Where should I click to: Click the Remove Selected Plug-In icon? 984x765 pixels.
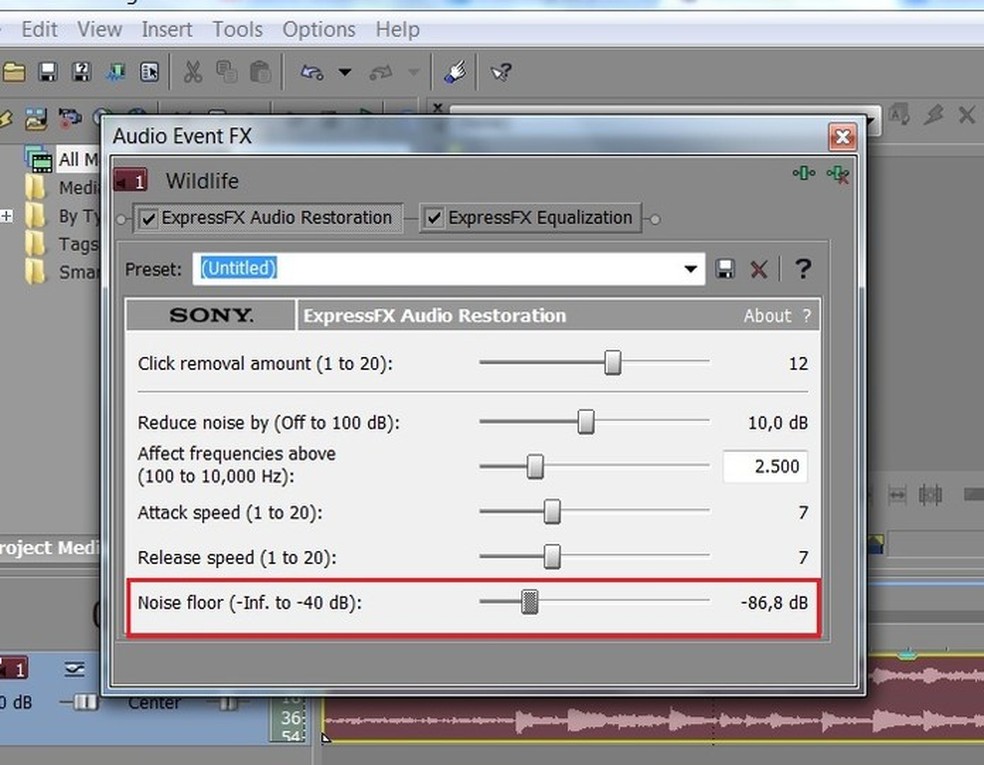click(x=838, y=174)
